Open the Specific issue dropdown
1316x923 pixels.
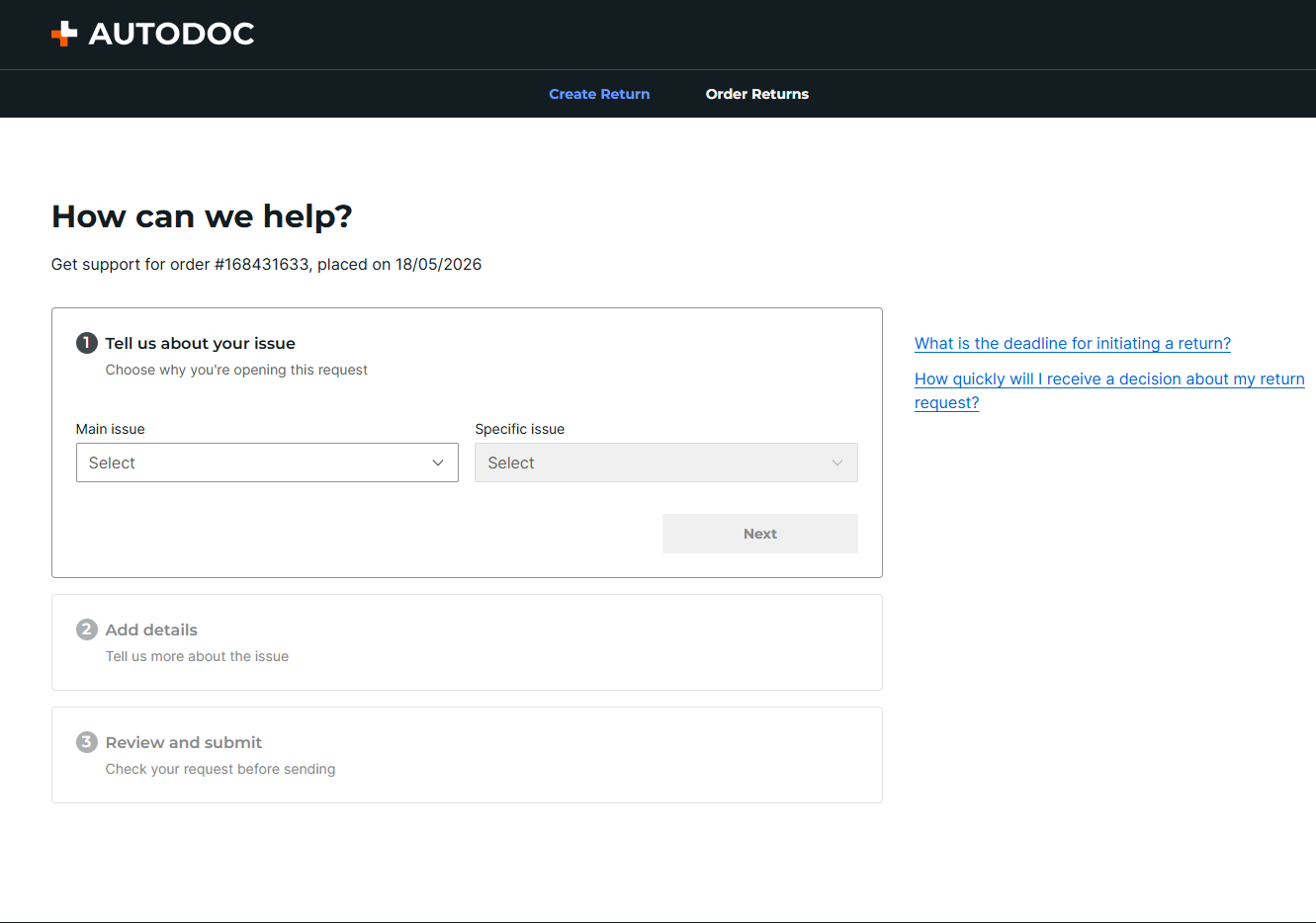click(666, 462)
